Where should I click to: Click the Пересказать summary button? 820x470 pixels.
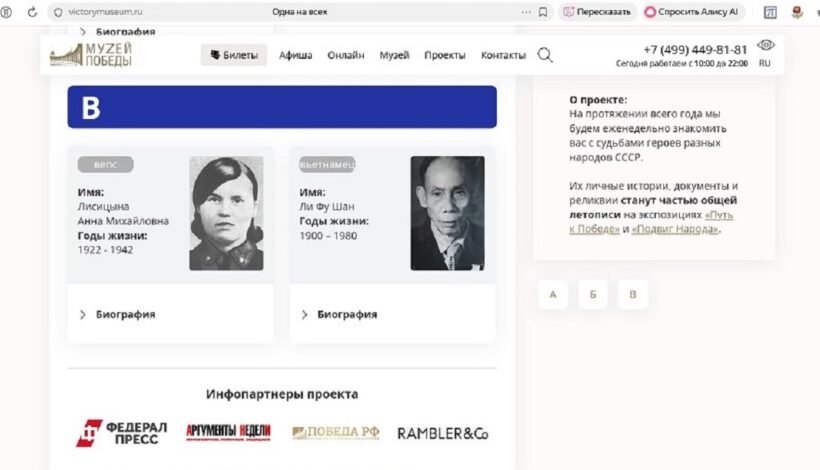[x=597, y=12]
